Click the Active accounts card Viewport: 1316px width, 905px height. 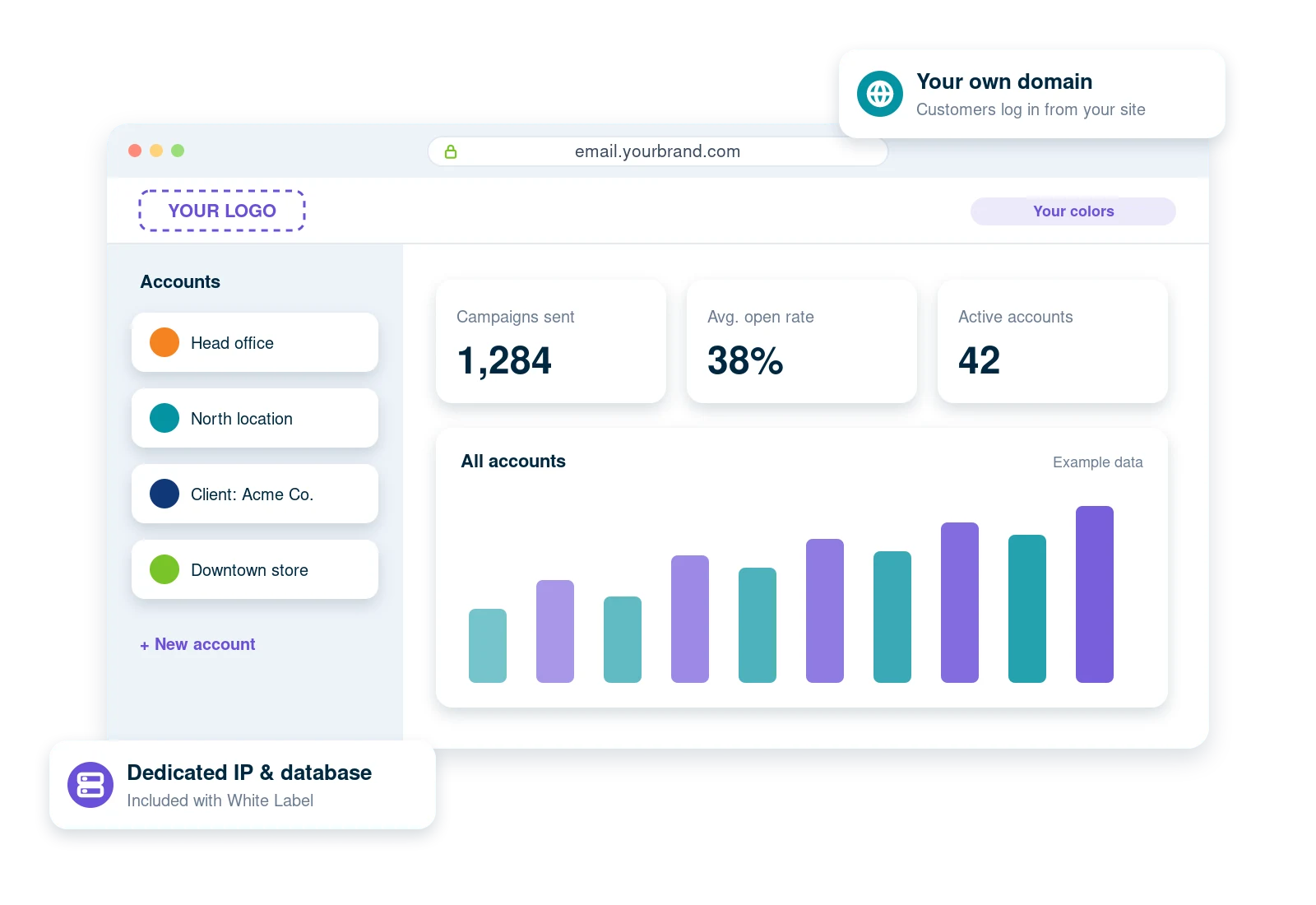coord(1053,341)
